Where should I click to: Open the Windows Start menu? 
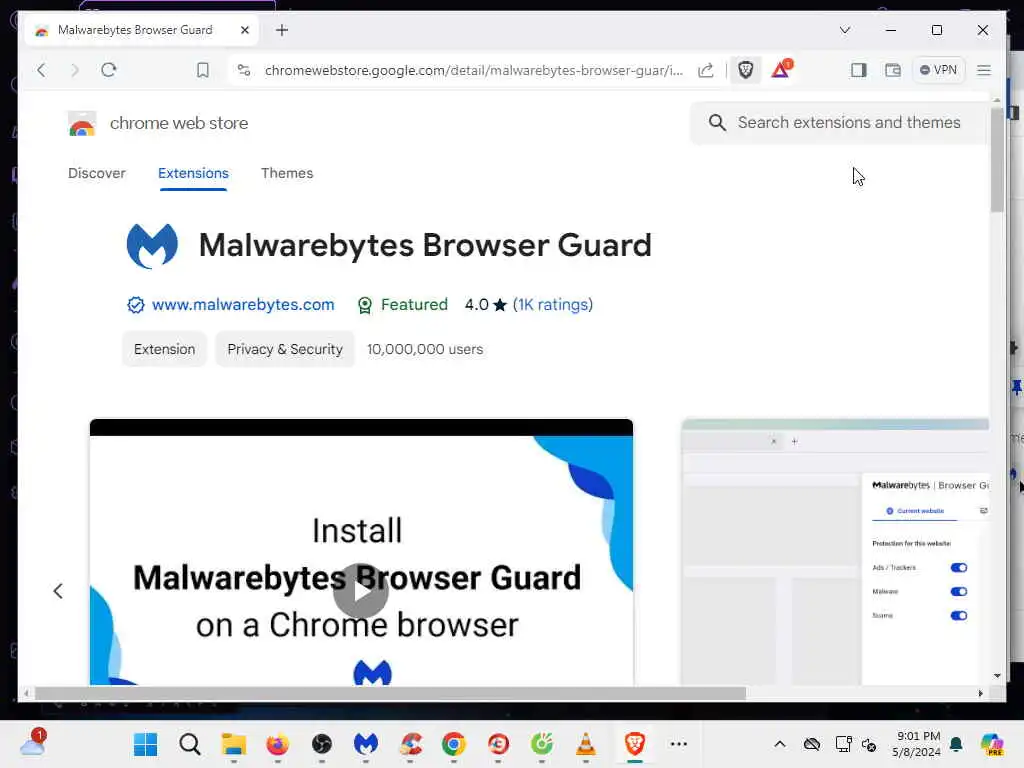[x=145, y=744]
